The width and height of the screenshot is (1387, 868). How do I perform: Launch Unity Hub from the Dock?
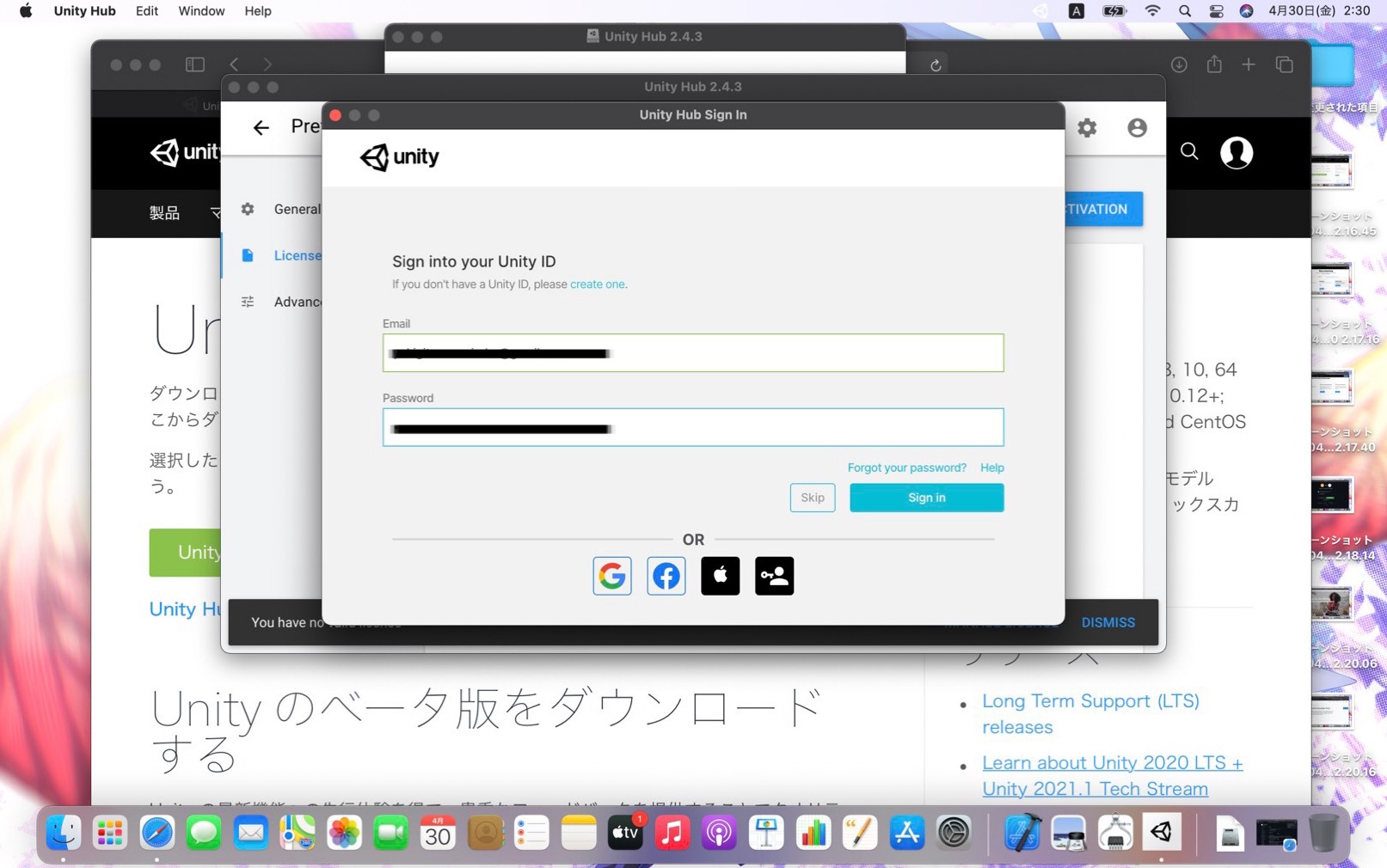(x=1162, y=832)
